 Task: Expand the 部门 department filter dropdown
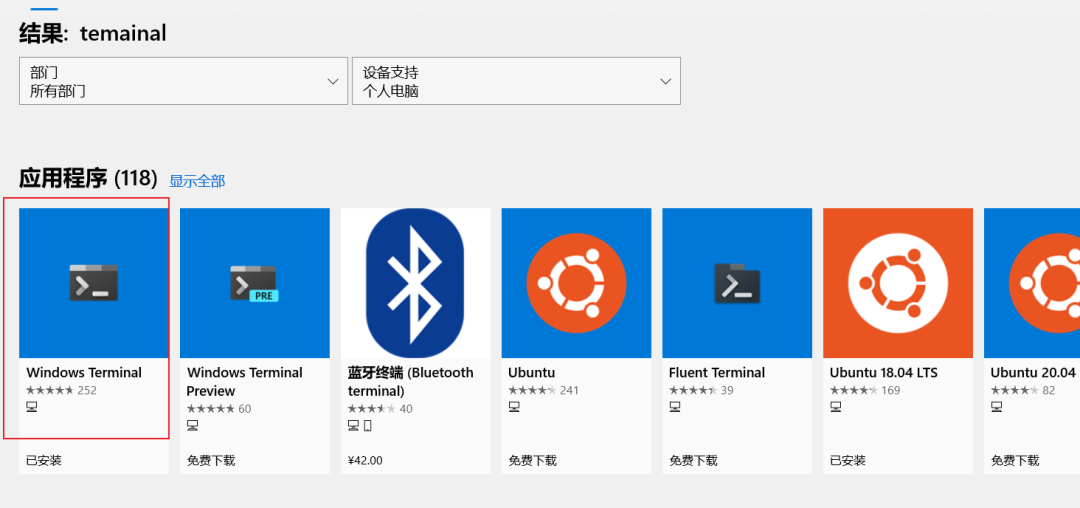click(183, 81)
